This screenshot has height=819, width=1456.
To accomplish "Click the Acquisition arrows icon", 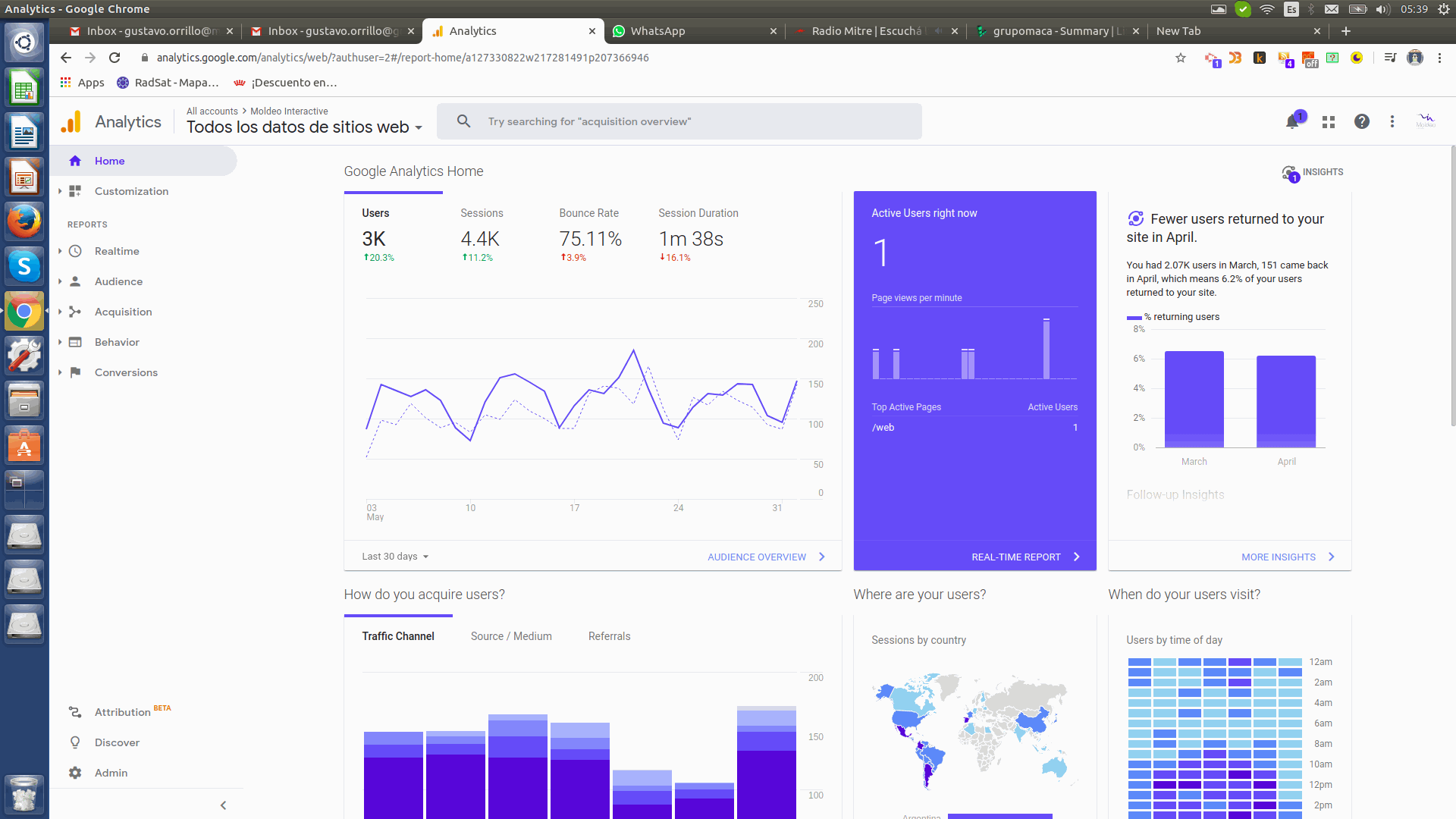I will pos(75,312).
